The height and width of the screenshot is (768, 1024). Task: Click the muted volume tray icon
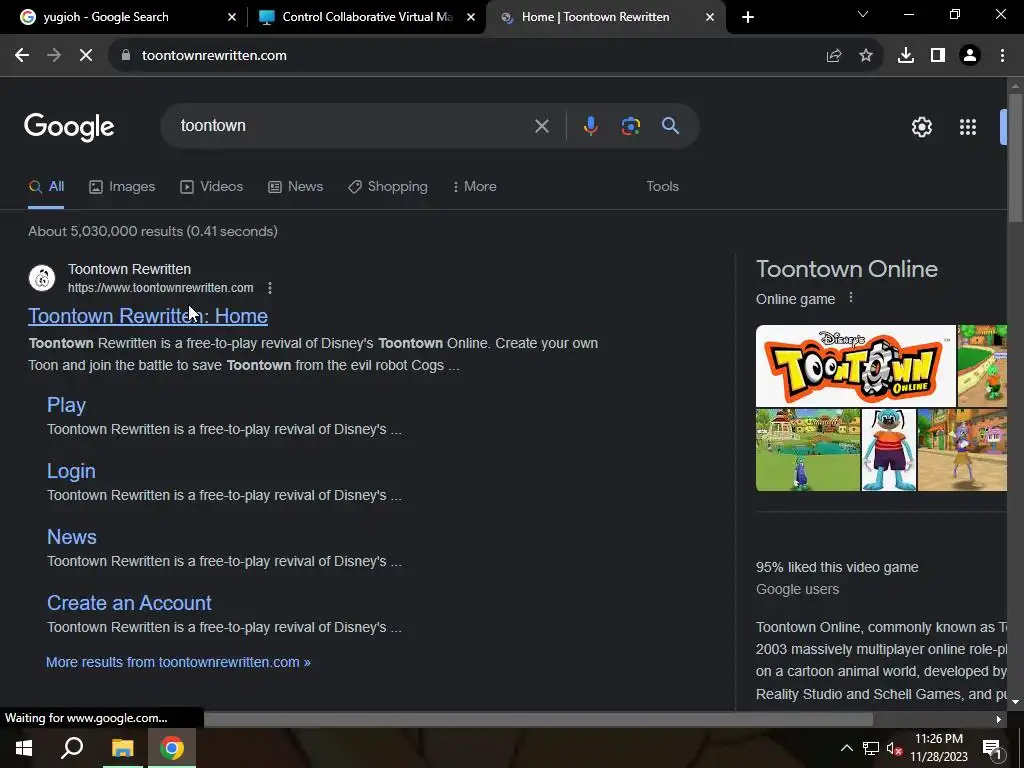click(x=894, y=748)
